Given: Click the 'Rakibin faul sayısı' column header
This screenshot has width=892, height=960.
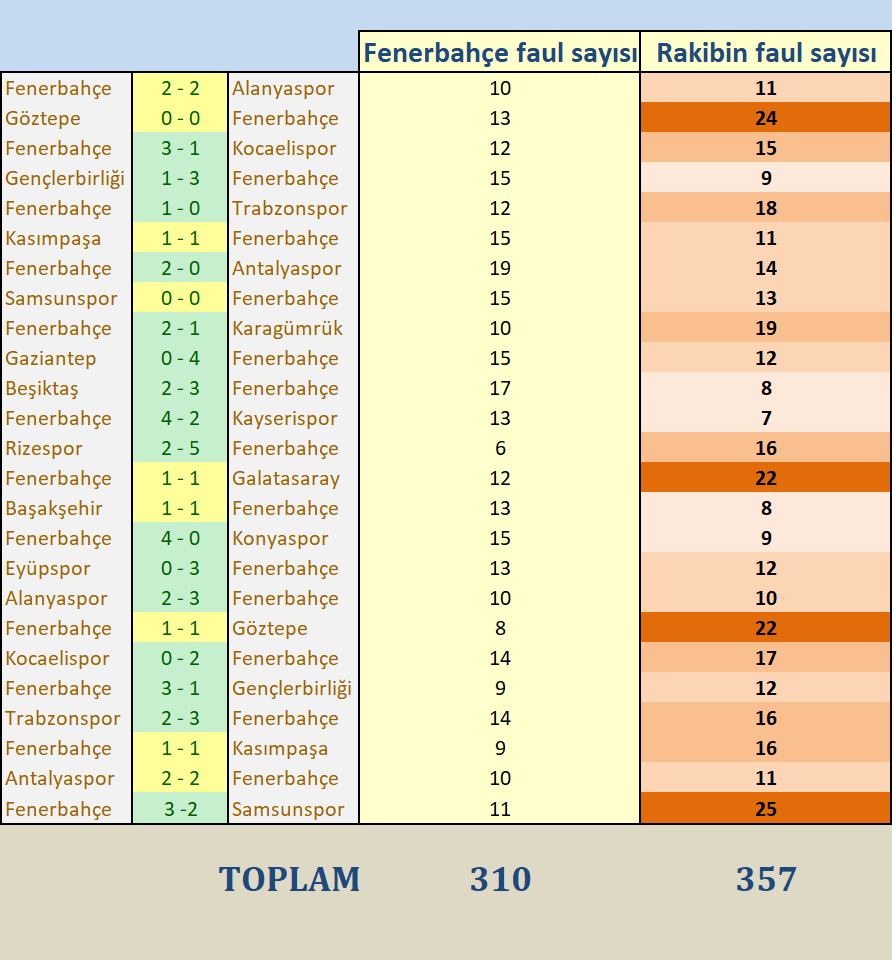Looking at the screenshot, I should (x=766, y=52).
